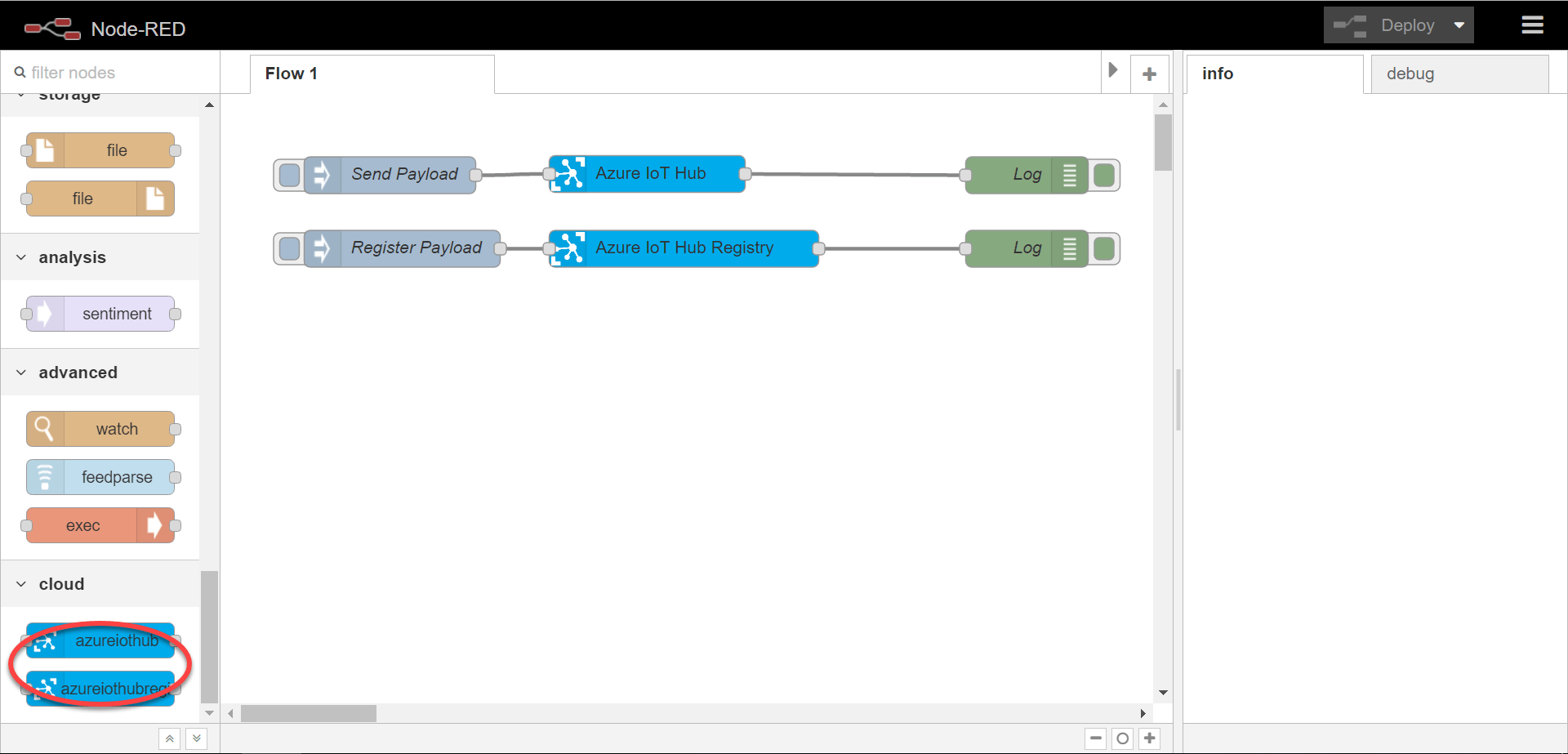
Task: Select the Azure IoT Hub node in the flow
Action: point(649,173)
